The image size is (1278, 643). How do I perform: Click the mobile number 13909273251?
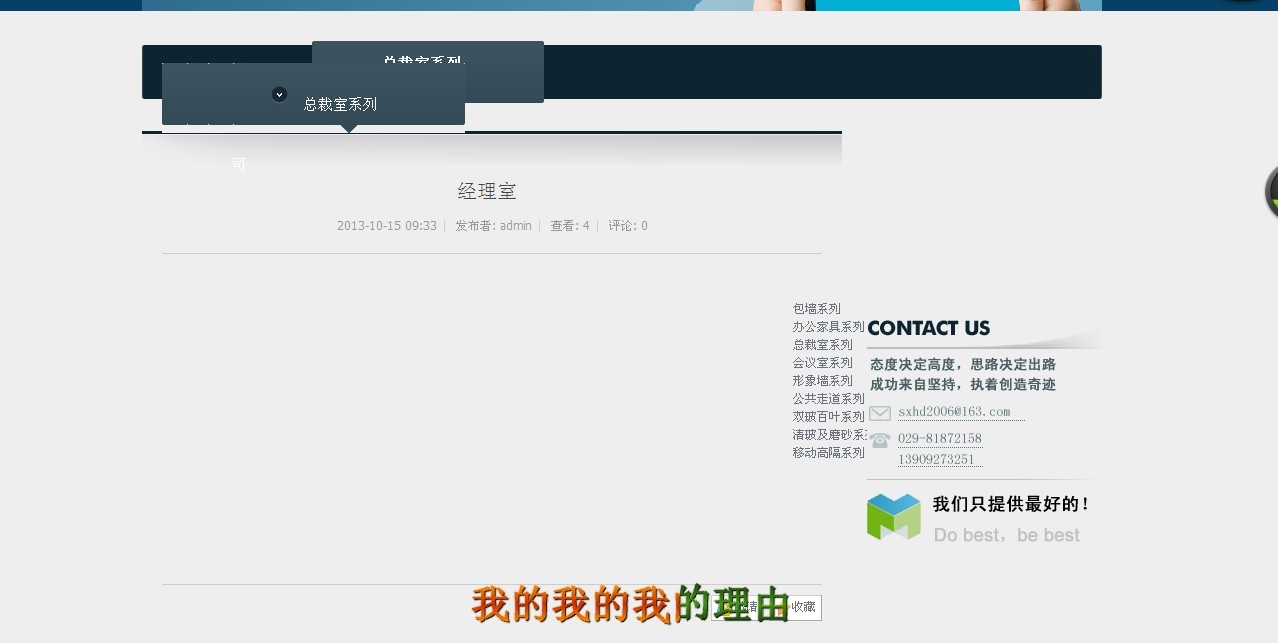[x=936, y=460]
